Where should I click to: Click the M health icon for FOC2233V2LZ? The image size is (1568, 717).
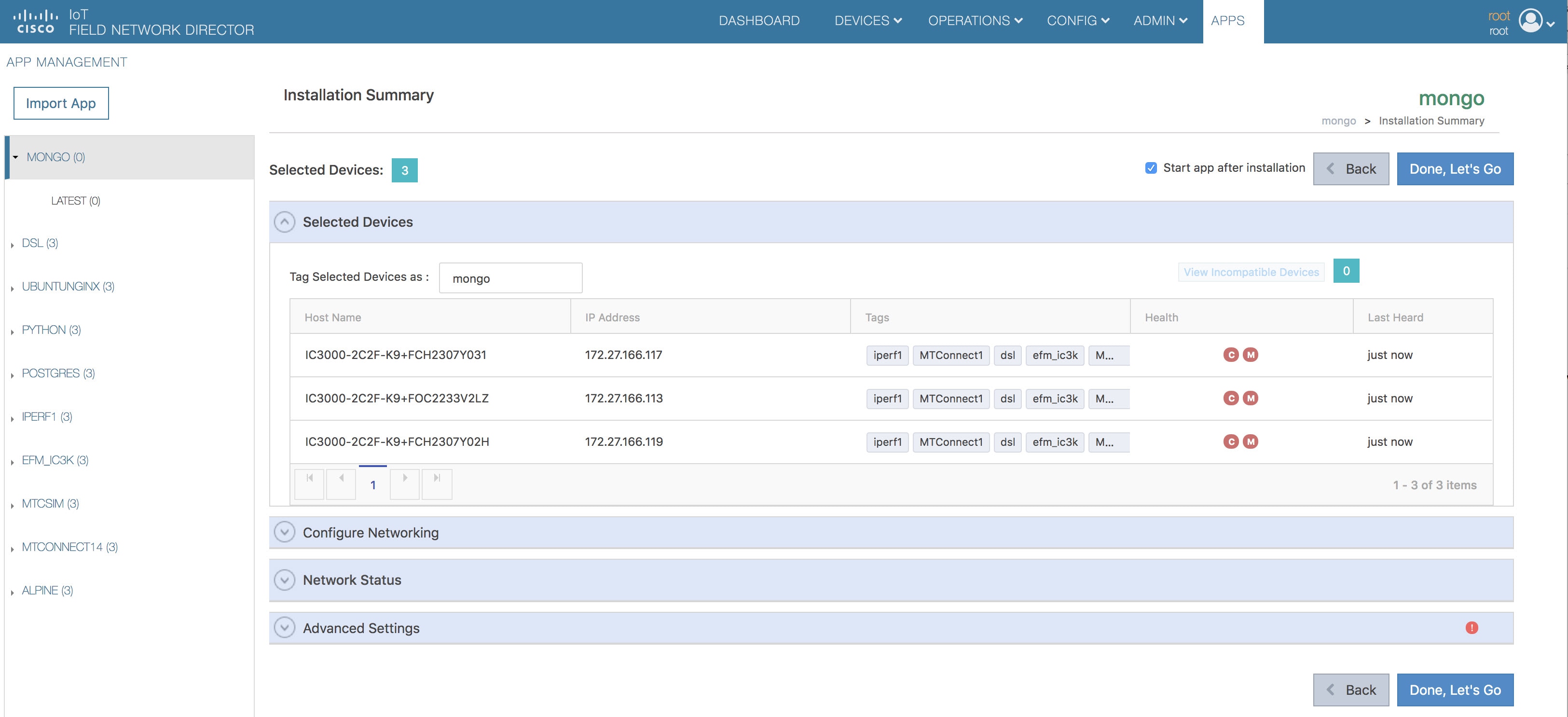pos(1250,398)
